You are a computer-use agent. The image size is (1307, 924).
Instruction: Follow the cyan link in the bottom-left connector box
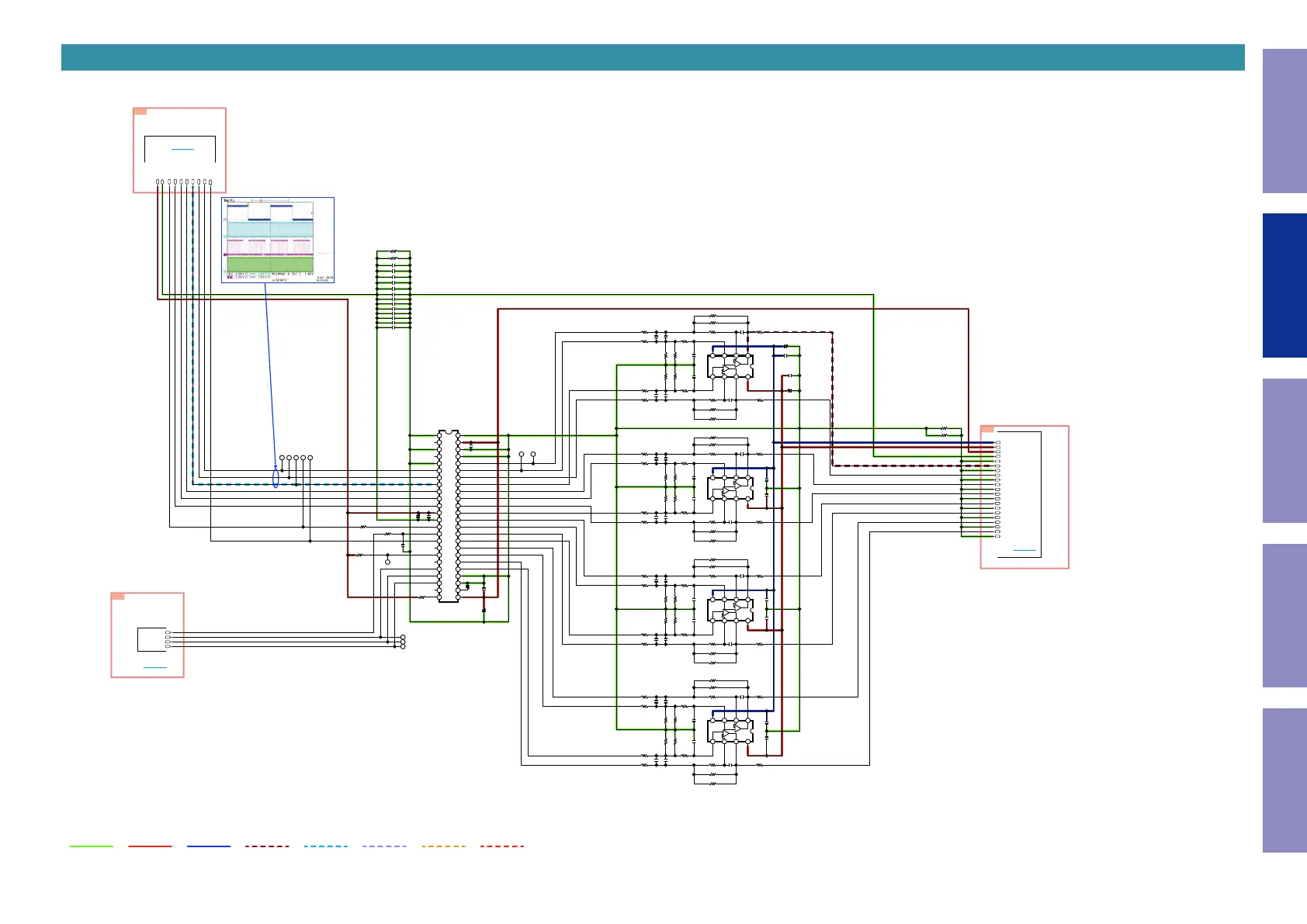(x=155, y=667)
